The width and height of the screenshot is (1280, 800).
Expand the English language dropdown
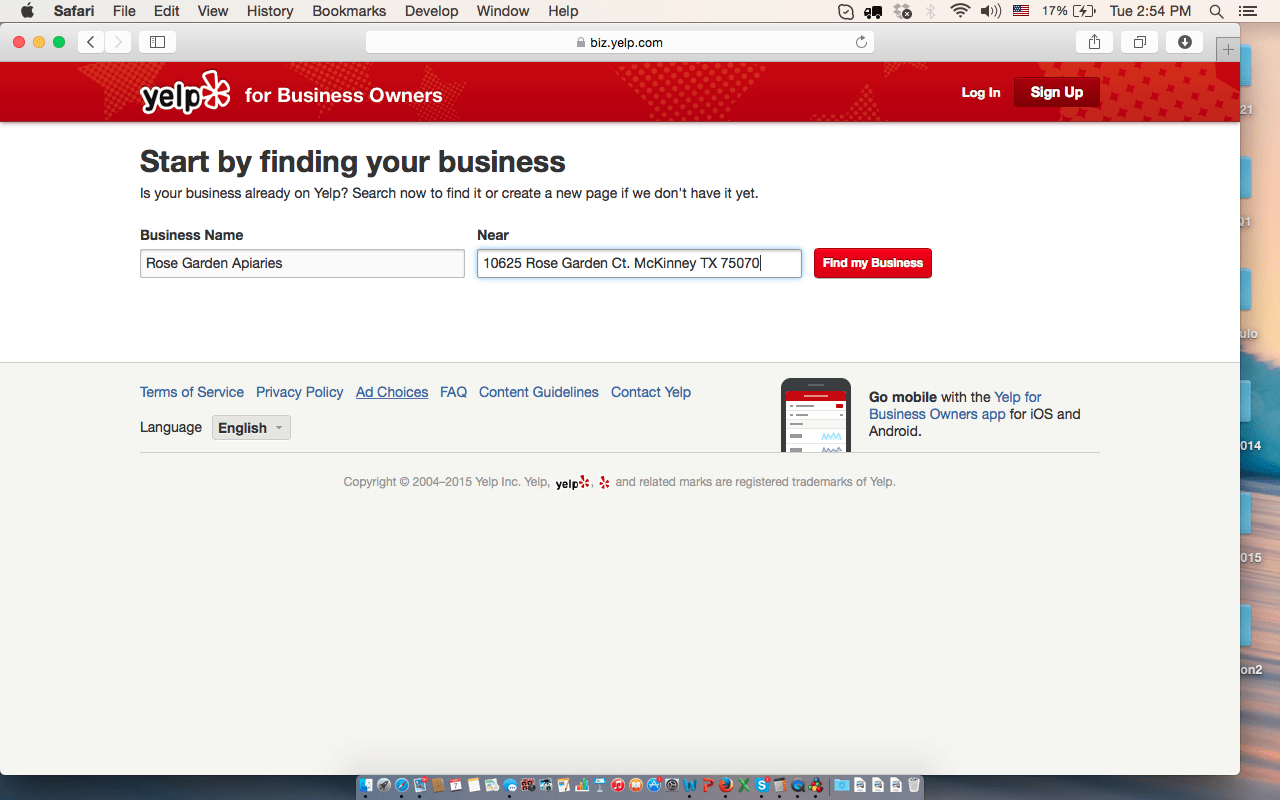(251, 428)
